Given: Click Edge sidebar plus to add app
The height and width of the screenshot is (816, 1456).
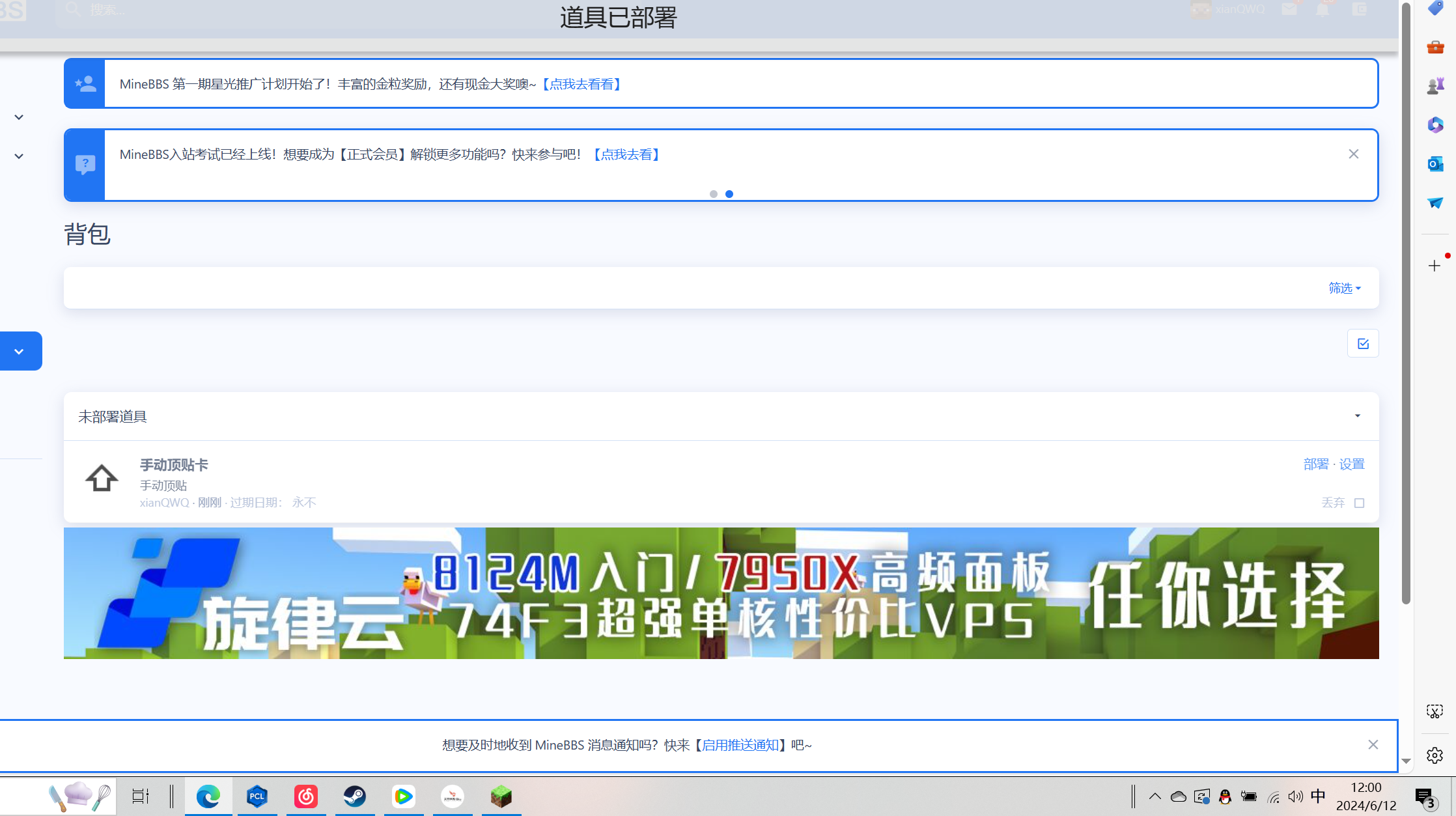Looking at the screenshot, I should click(1435, 266).
